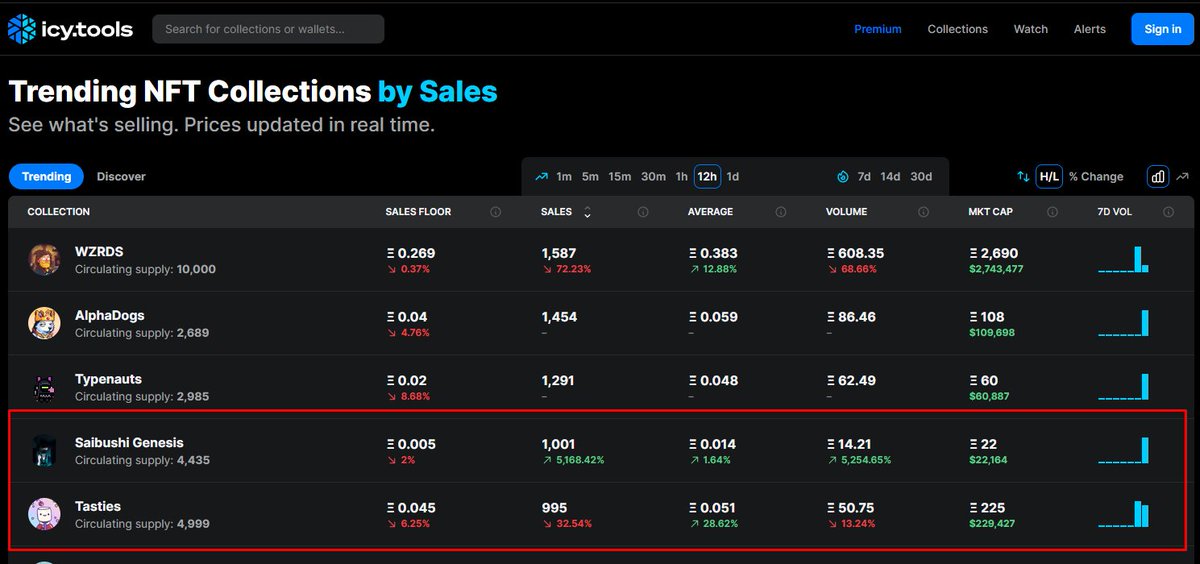
Task: Click the AVERAGE column header
Action: tap(710, 212)
